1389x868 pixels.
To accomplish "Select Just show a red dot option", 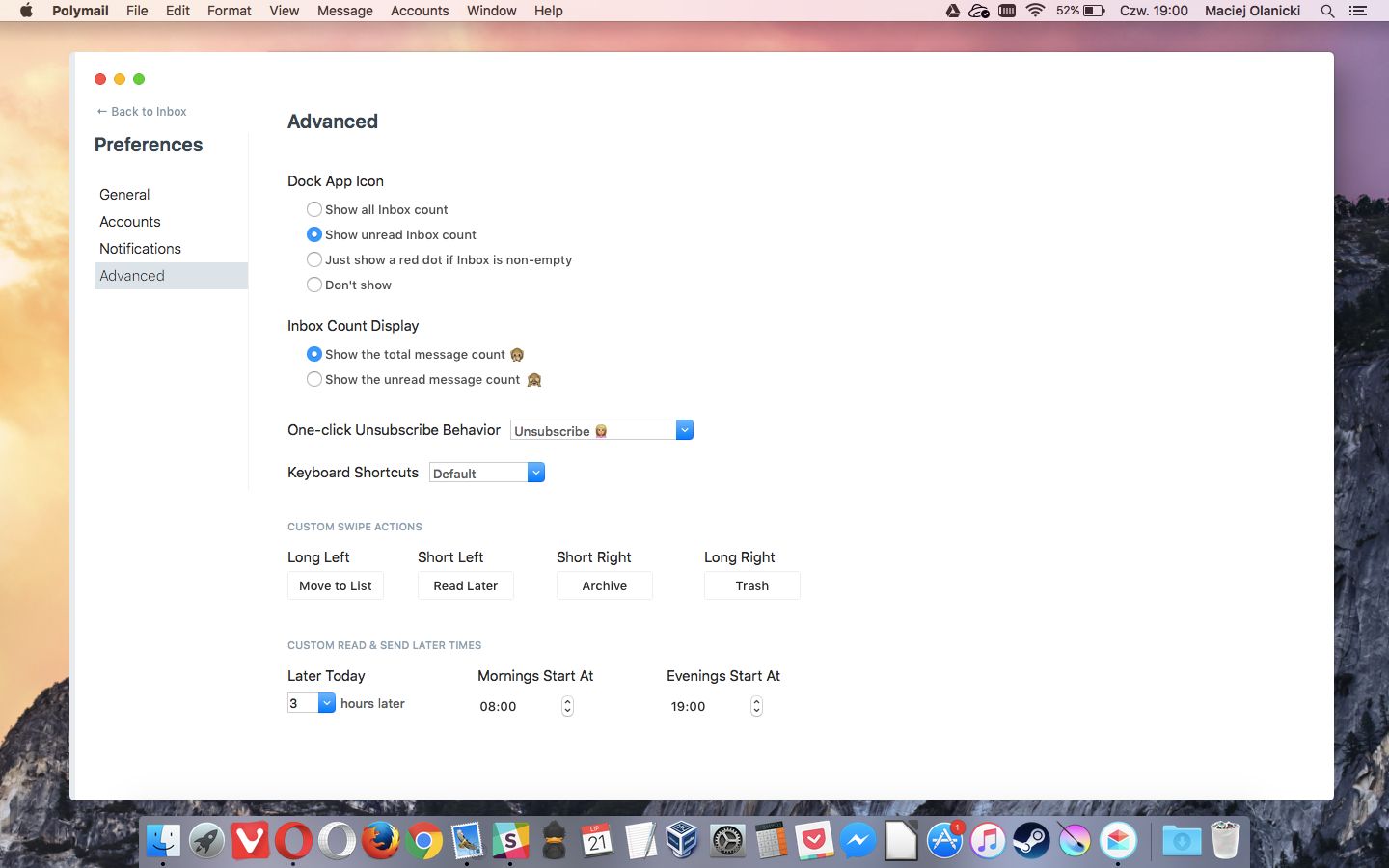I will tap(314, 259).
